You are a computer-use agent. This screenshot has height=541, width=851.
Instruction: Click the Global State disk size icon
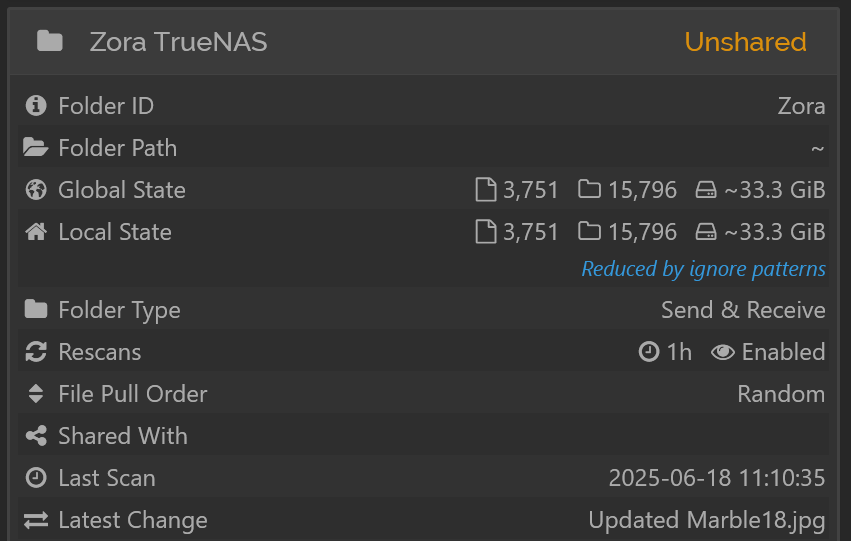(706, 190)
